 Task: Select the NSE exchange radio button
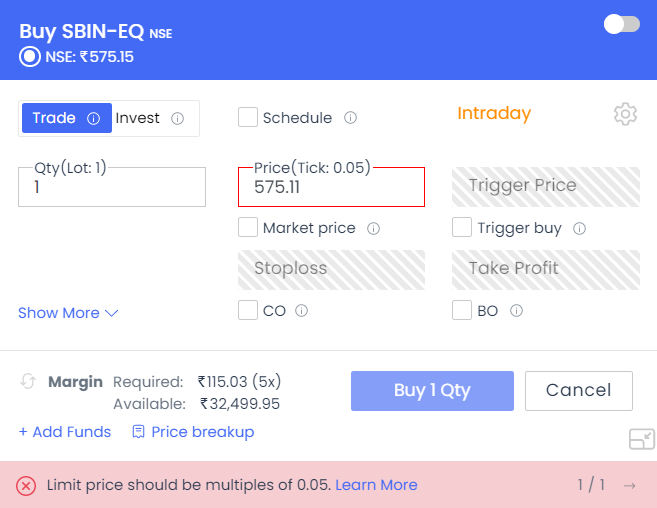[30, 57]
